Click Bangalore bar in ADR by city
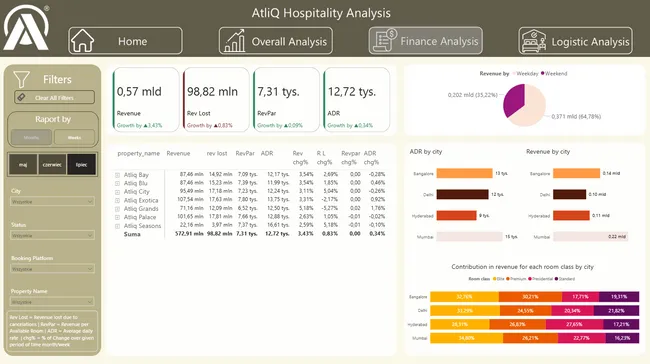The image size is (650, 364). (464, 173)
